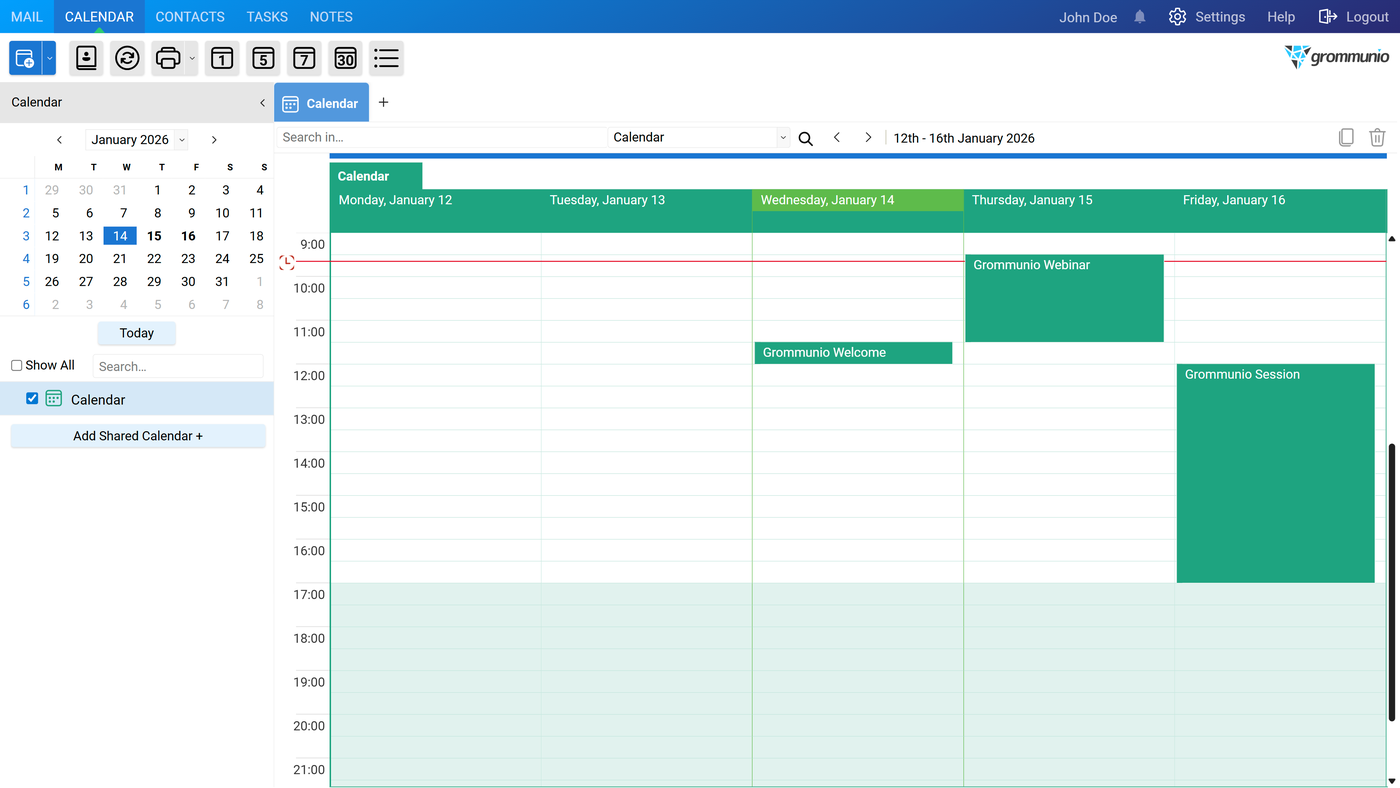Viewport: 1400px width, 788px height.
Task: Click the Settings text label
Action: pyautogui.click(x=1220, y=17)
